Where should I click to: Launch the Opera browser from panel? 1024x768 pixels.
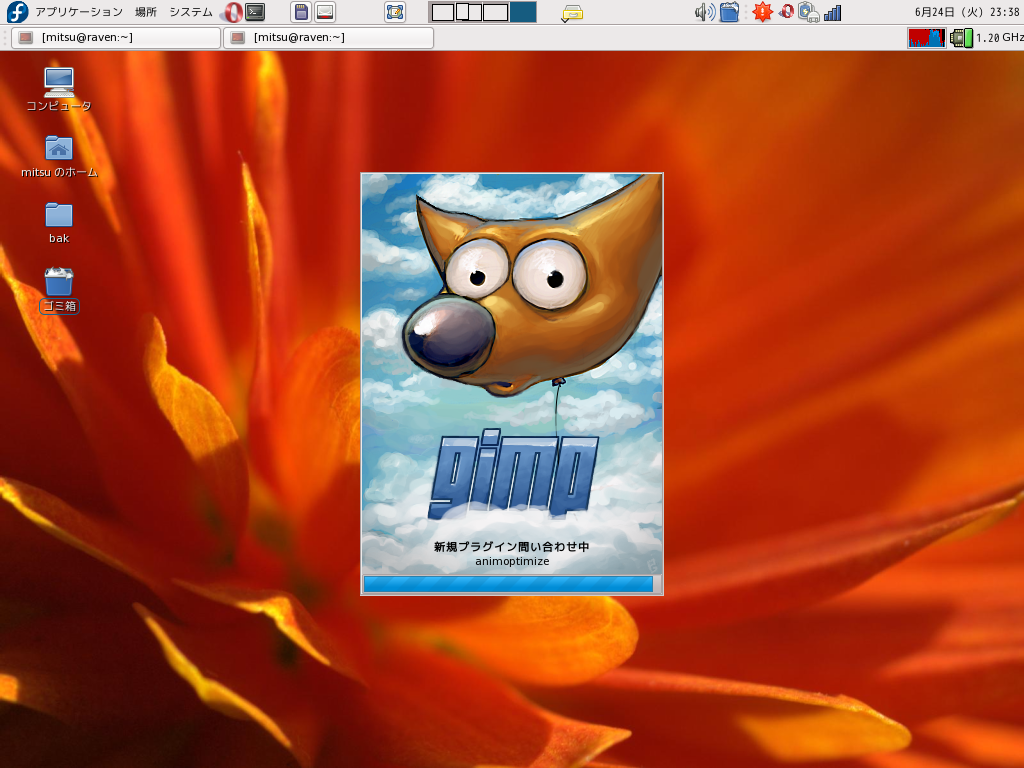[232, 12]
